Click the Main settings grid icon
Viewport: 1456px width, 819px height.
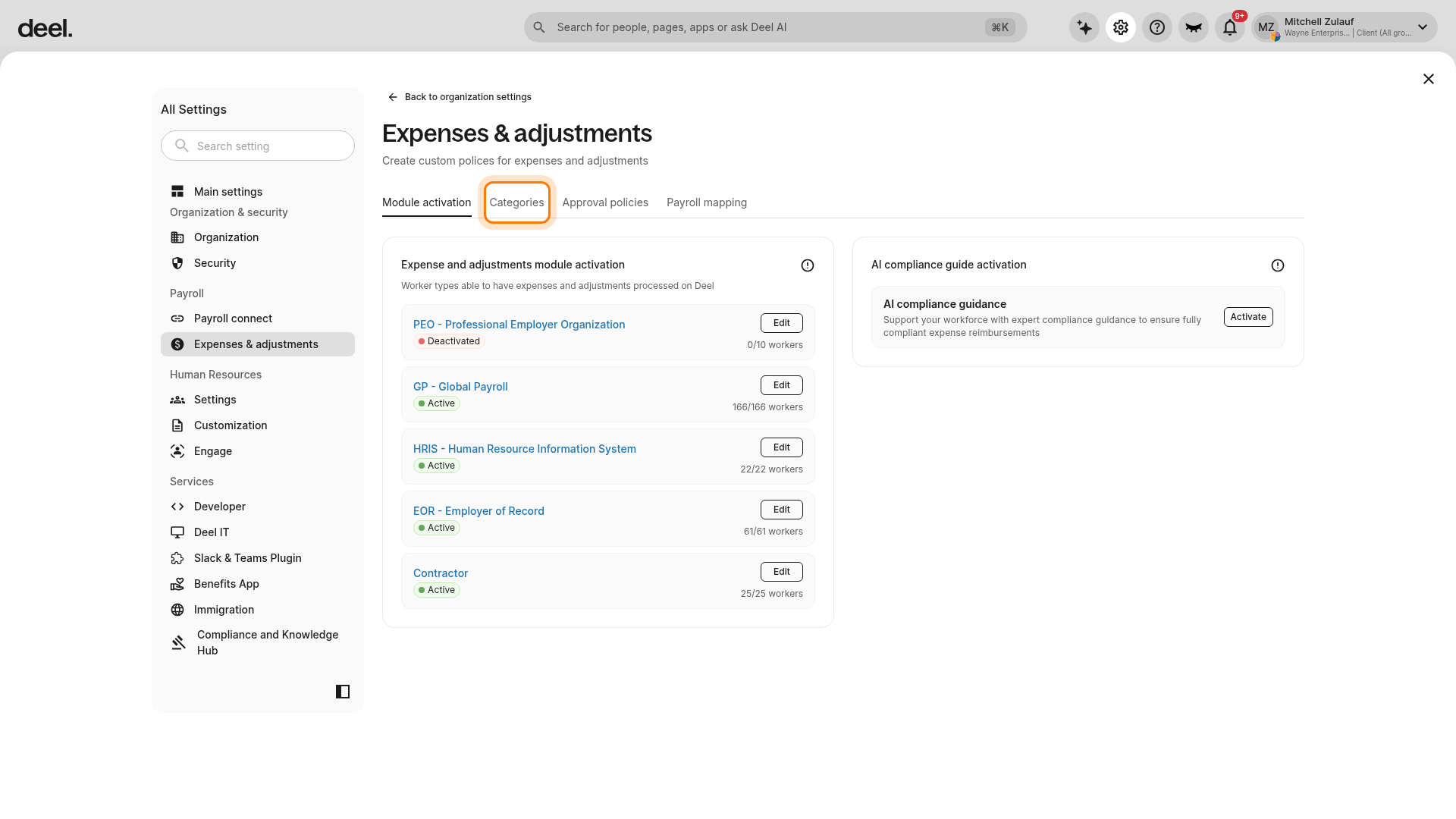tap(177, 192)
